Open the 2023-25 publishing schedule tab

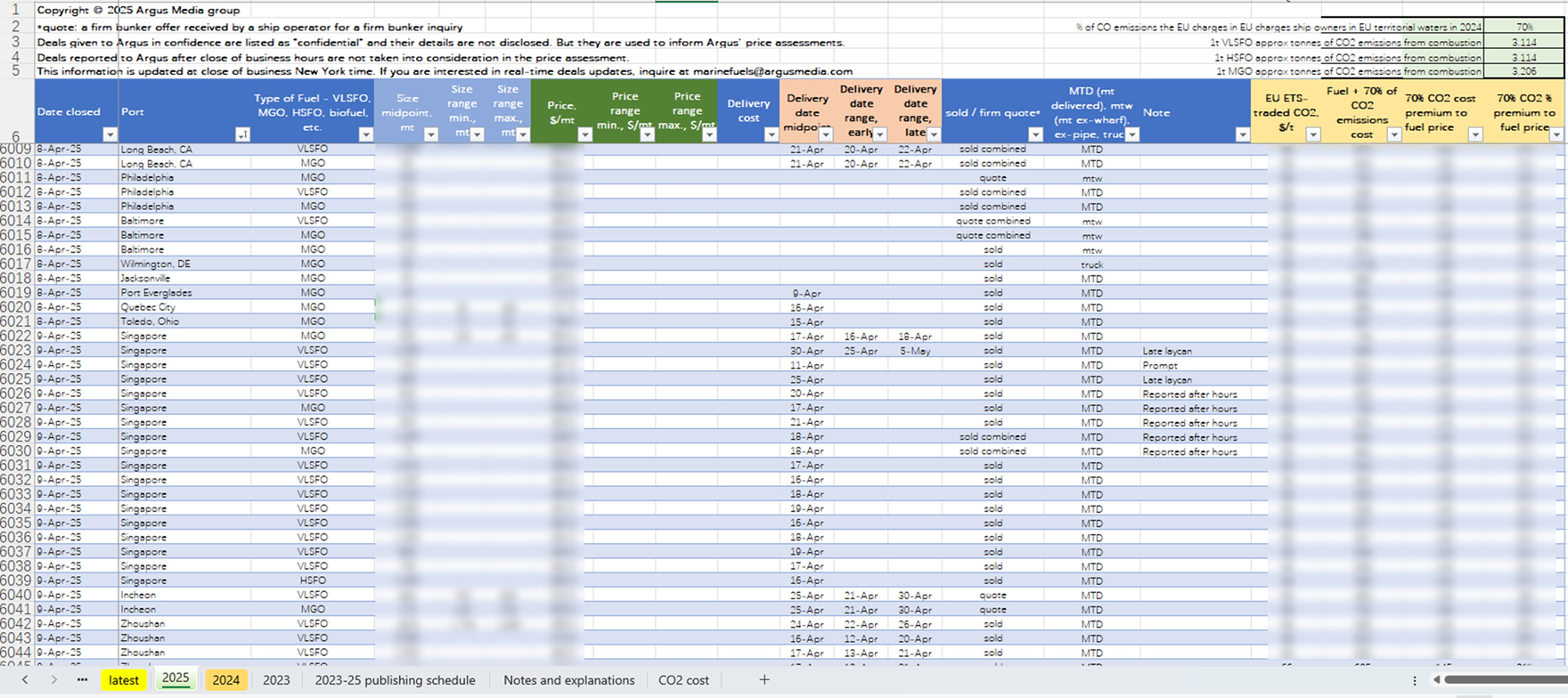pos(395,680)
